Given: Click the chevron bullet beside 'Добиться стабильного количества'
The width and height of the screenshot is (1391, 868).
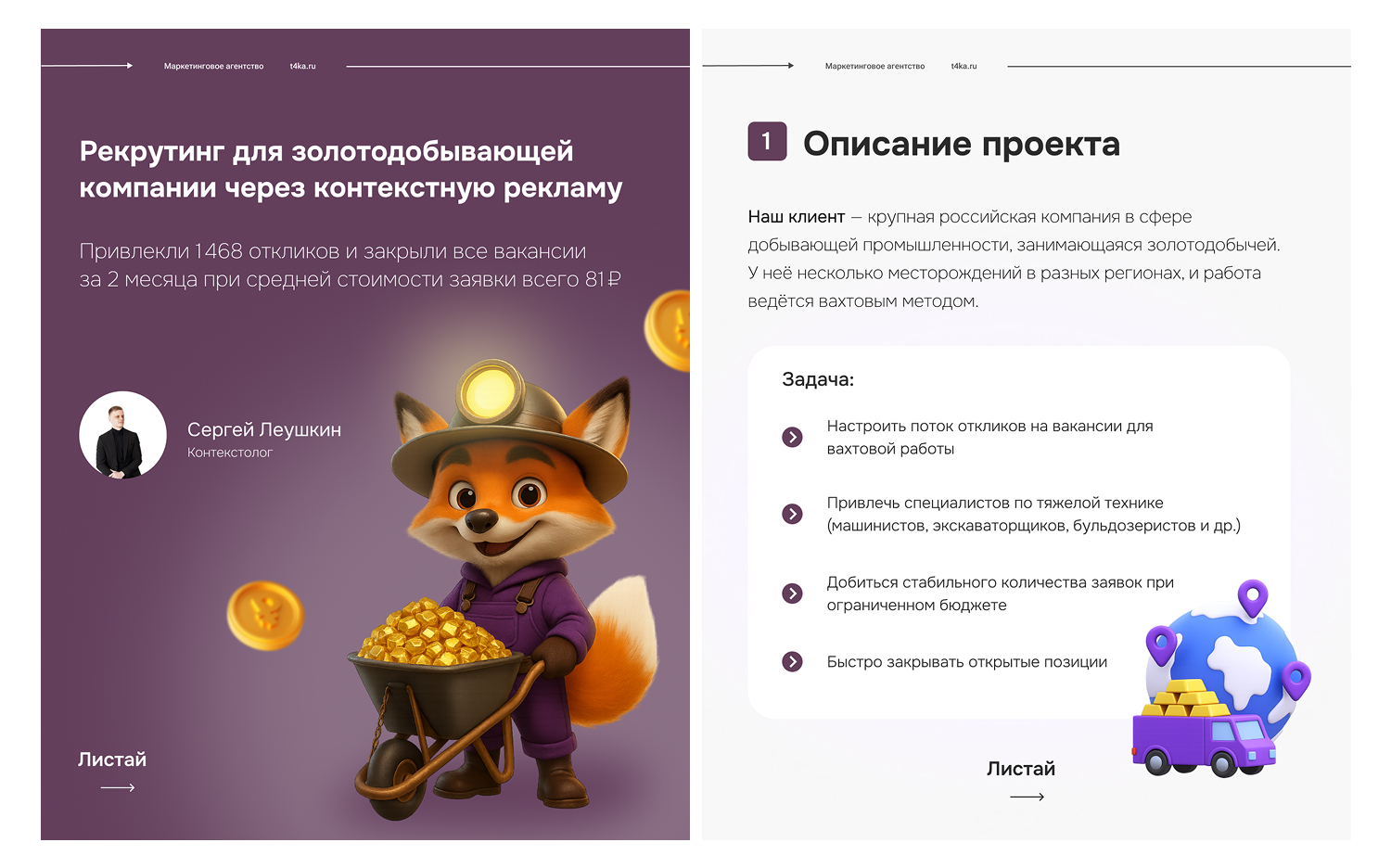Looking at the screenshot, I should pyautogui.click(x=792, y=594).
